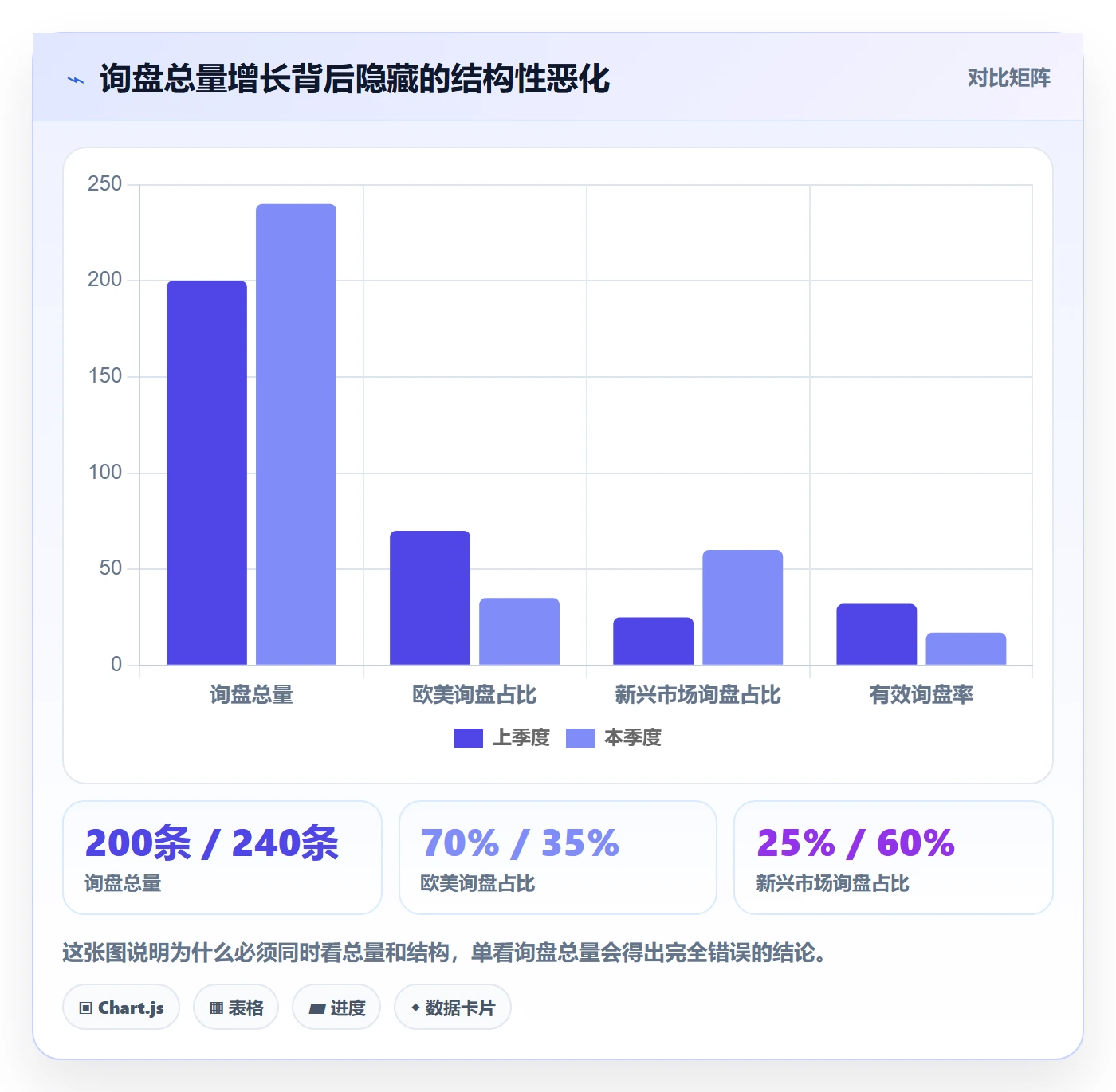
Task: Click the 欧美询盘占比 caption in the stat card
Action: coord(477,884)
